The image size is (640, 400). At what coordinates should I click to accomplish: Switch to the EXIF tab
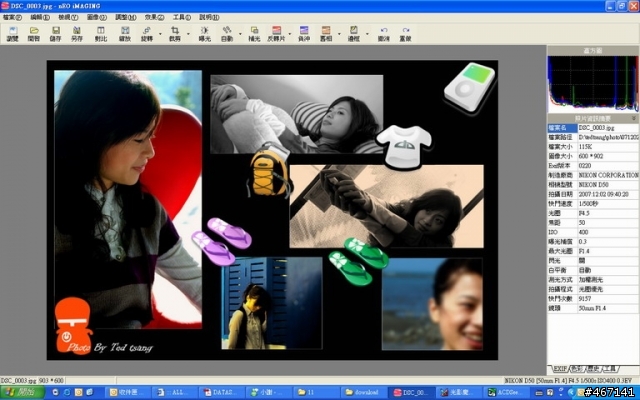tap(560, 369)
